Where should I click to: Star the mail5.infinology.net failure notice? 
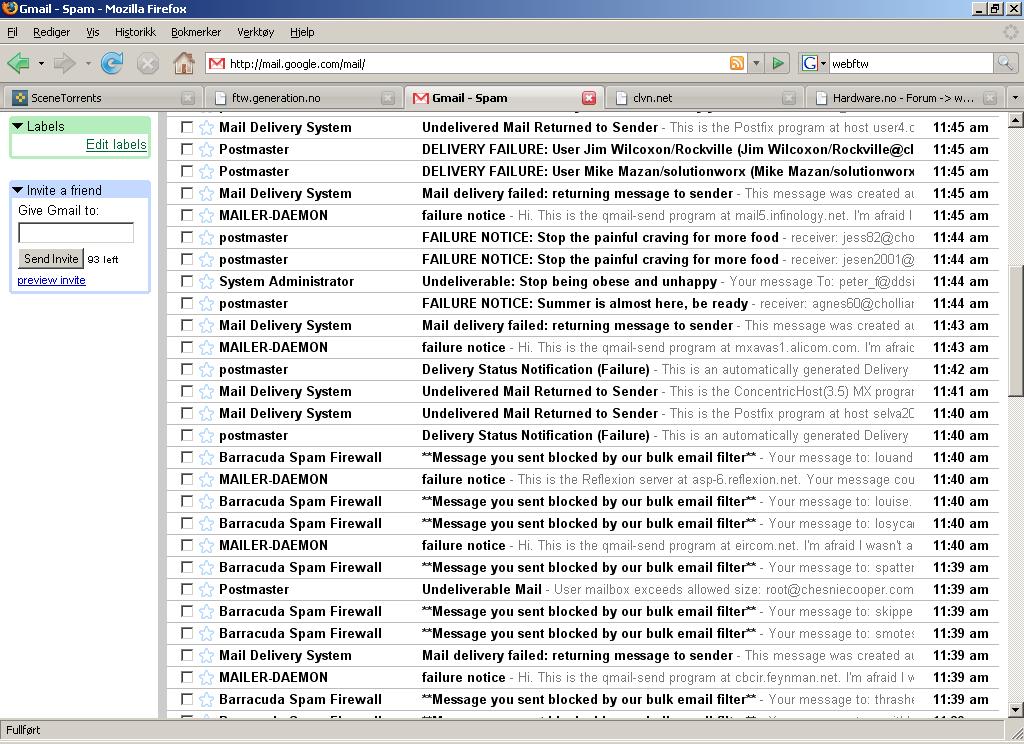click(206, 216)
